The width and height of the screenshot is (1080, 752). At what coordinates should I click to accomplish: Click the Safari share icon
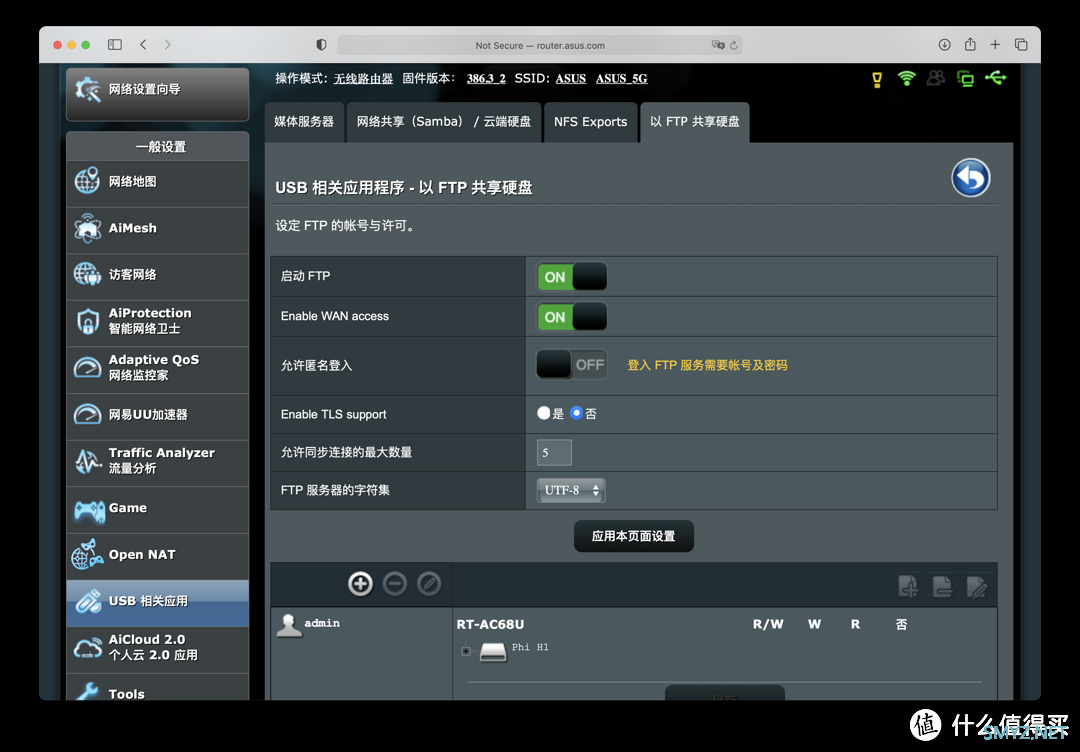pyautogui.click(x=970, y=44)
